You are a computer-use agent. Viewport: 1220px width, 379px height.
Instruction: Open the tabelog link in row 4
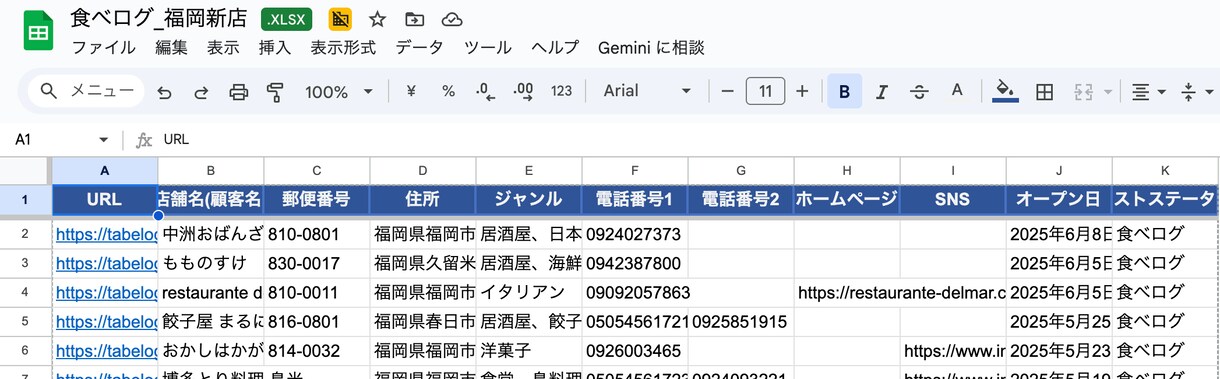pyautogui.click(x=107, y=293)
